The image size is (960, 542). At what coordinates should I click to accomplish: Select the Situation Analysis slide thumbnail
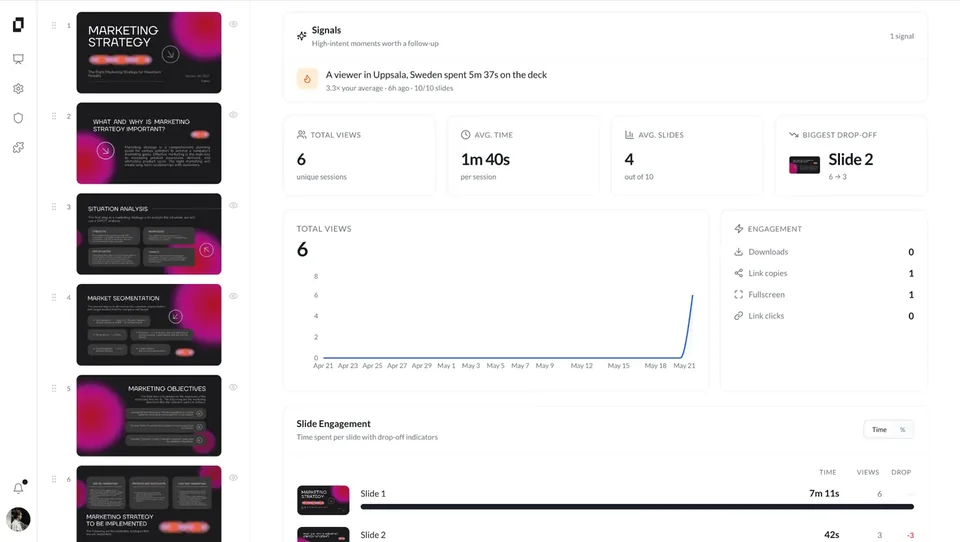[149, 234]
